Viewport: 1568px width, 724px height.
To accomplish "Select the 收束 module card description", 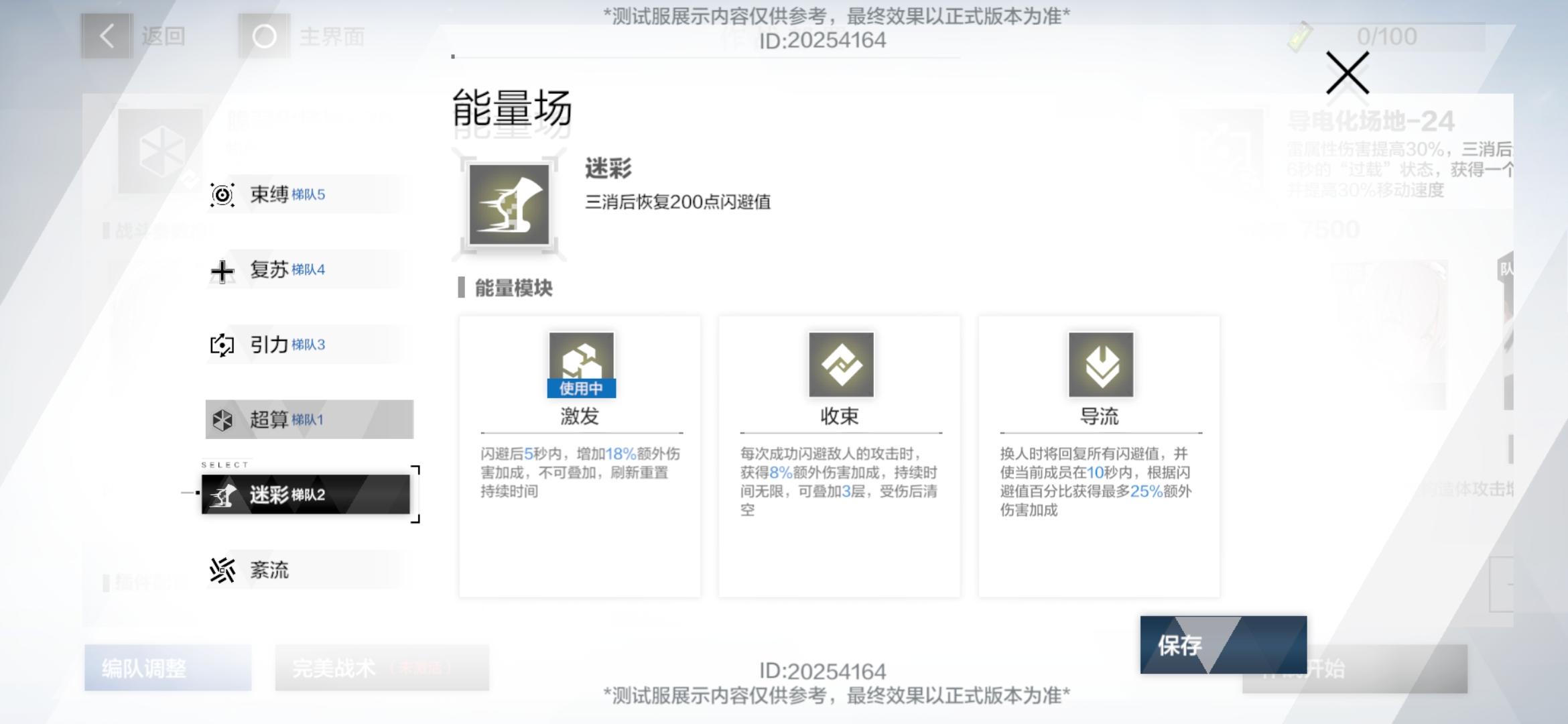I will coord(839,482).
